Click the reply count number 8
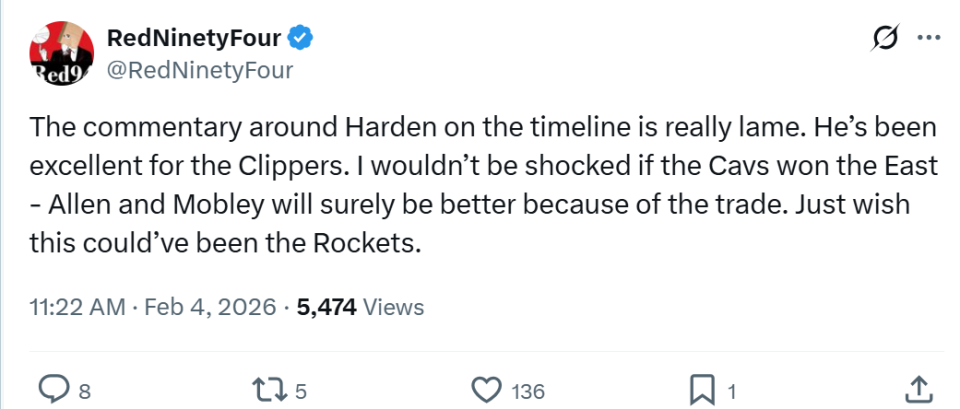960x409 pixels. point(84,390)
